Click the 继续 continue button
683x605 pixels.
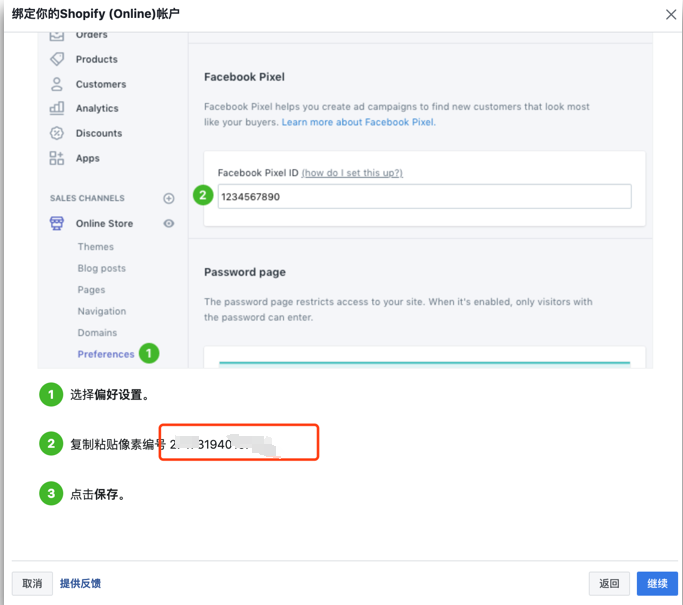pos(657,584)
